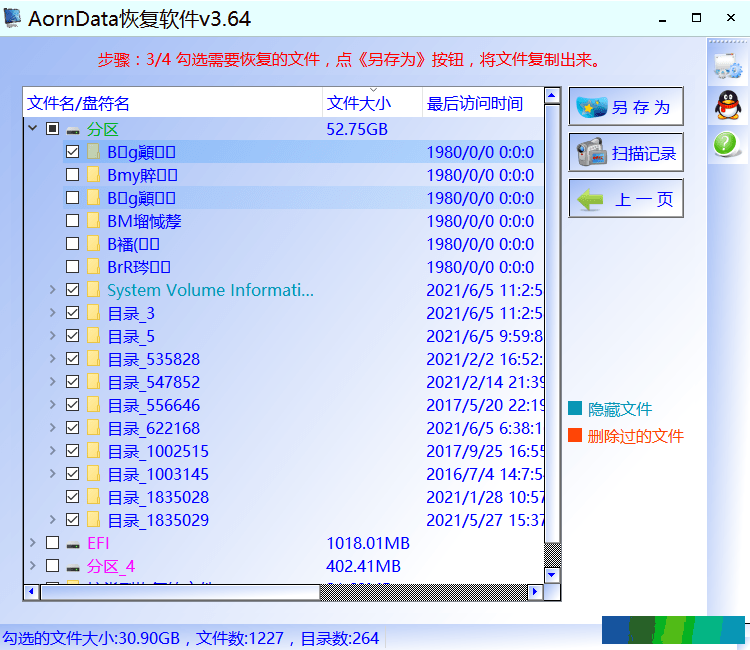Click the teal hidden-files (隐藏文件) color swatch
This screenshot has height=650, width=750.
(574, 408)
